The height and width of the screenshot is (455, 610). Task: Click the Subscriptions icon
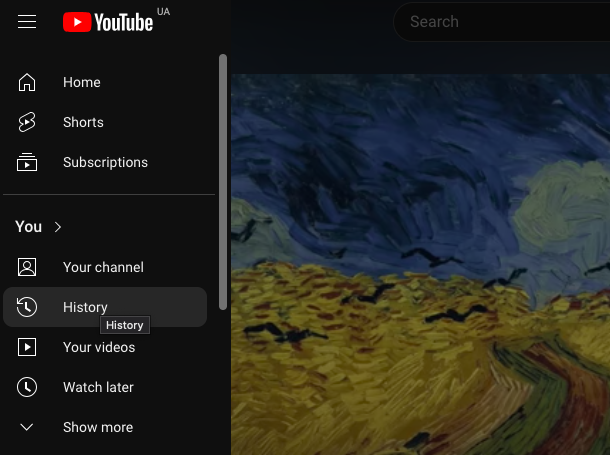pos(27,162)
